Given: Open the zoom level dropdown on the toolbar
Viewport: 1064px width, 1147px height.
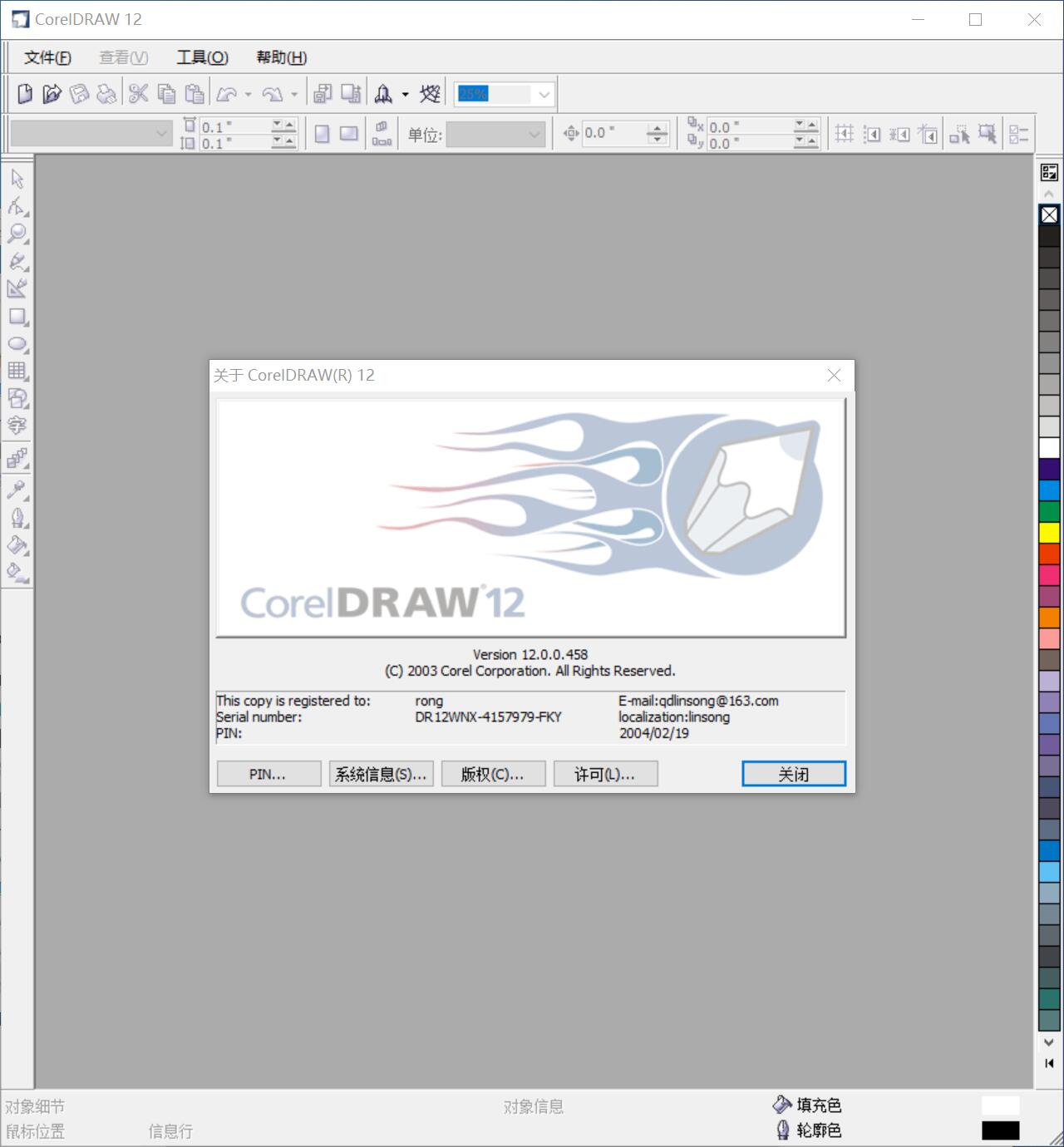Looking at the screenshot, I should (542, 93).
